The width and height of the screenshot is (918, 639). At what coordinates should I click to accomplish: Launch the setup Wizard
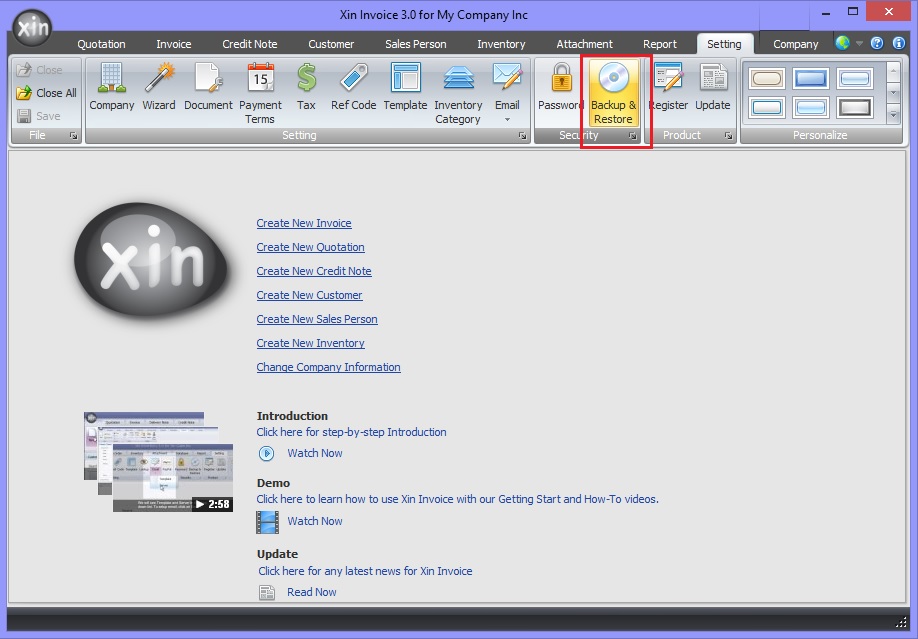coord(159,87)
